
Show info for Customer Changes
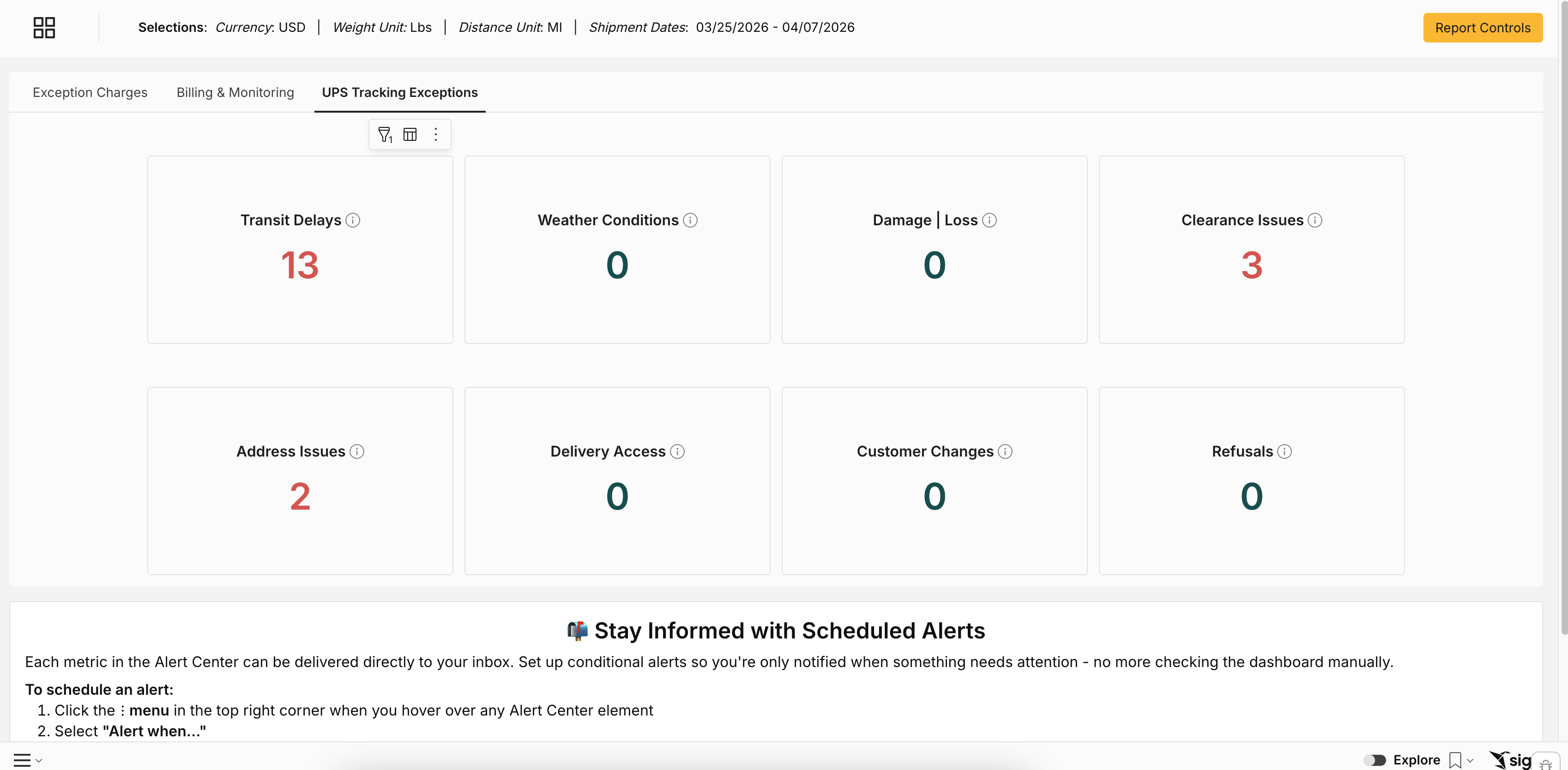[x=1006, y=451]
